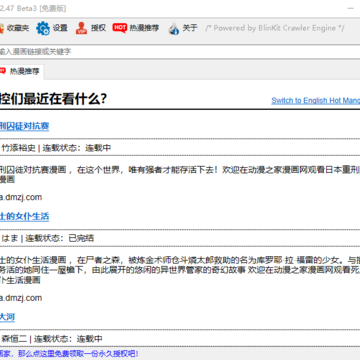Image resolution: width=360 pixels, height=360 pixels.
Task: Open the red HOT 热漫推荐 icon
Action: click(119, 28)
